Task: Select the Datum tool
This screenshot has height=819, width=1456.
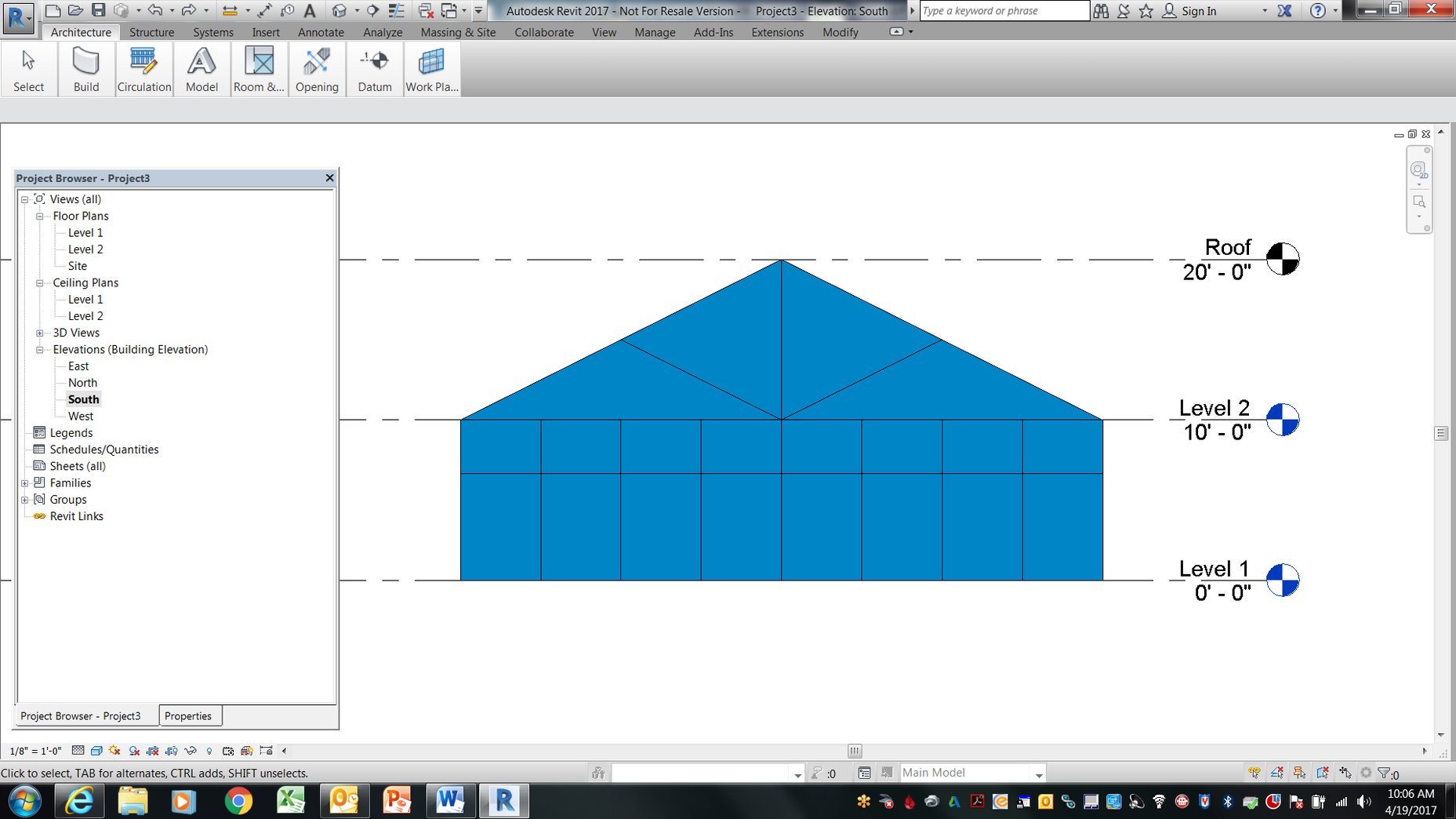Action: [x=375, y=69]
